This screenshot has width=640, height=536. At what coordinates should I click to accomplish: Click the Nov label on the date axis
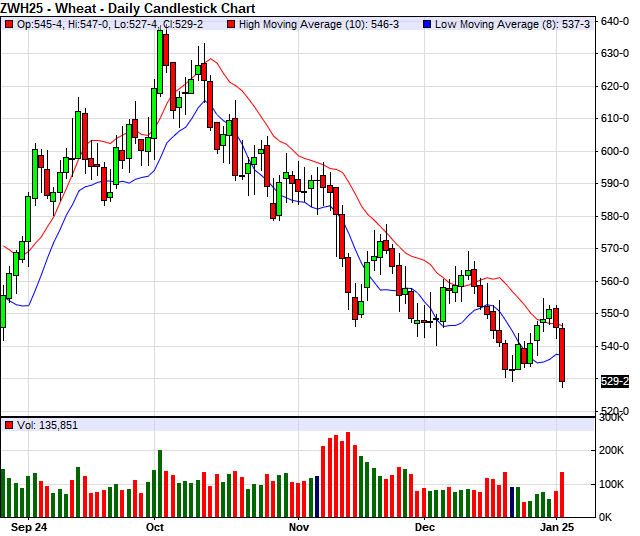click(299, 525)
